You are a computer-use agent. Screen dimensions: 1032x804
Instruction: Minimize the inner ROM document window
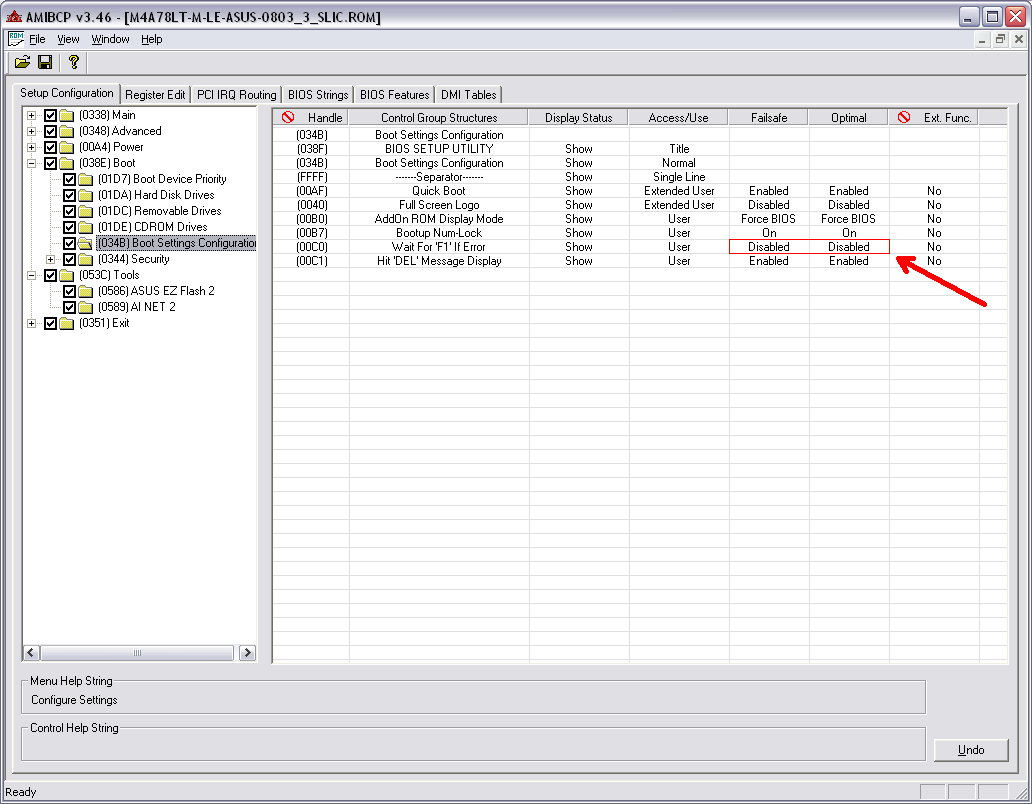coord(982,39)
